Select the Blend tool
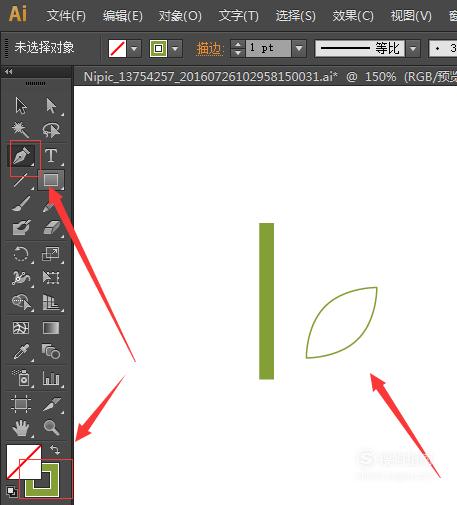 (51, 352)
